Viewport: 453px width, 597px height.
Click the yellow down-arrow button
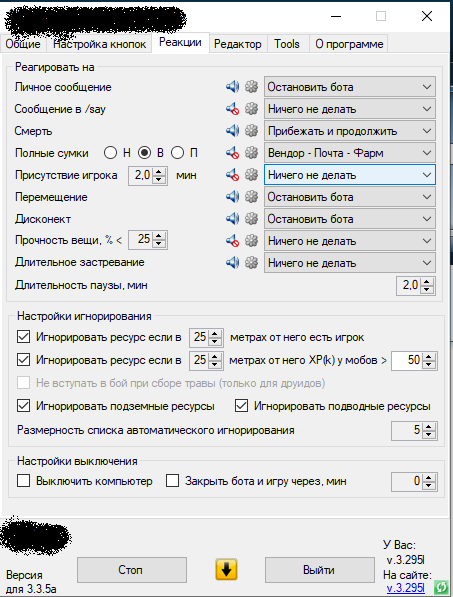pyautogui.click(x=226, y=570)
